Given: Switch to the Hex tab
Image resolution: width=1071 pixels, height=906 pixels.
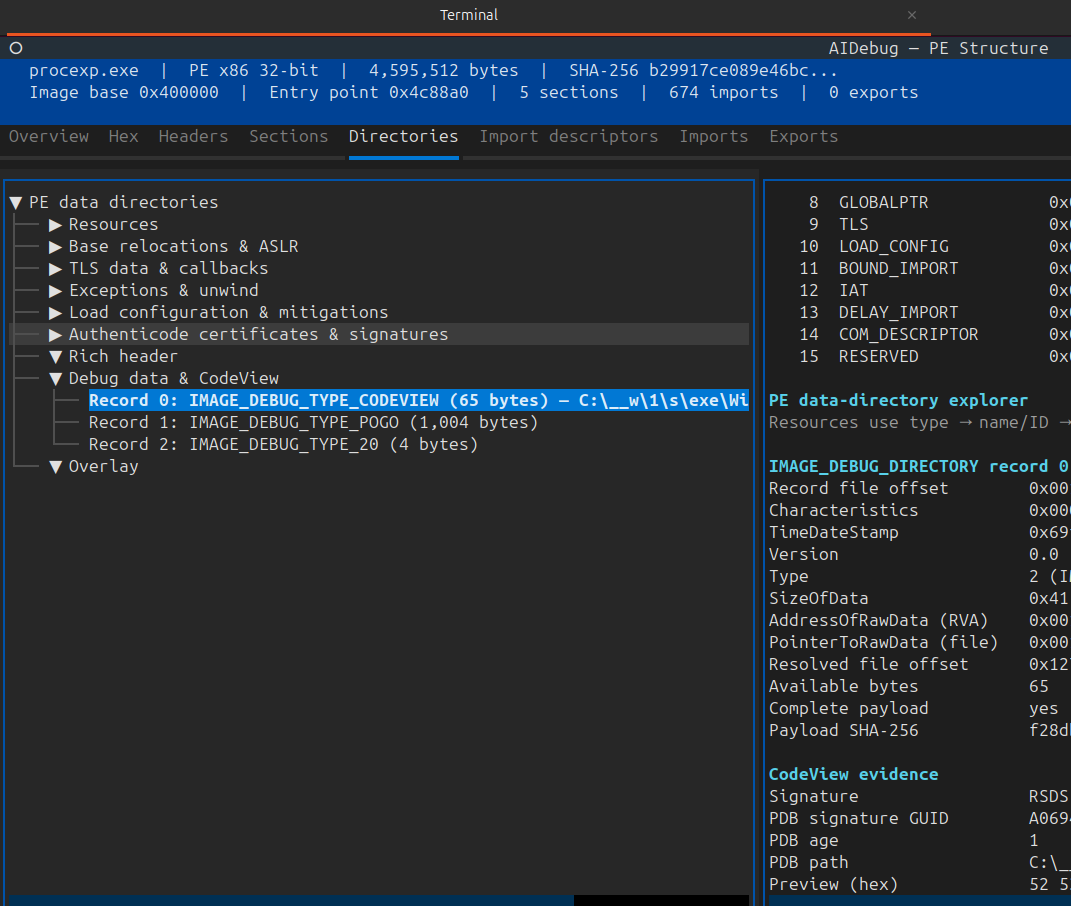Looking at the screenshot, I should point(124,137).
